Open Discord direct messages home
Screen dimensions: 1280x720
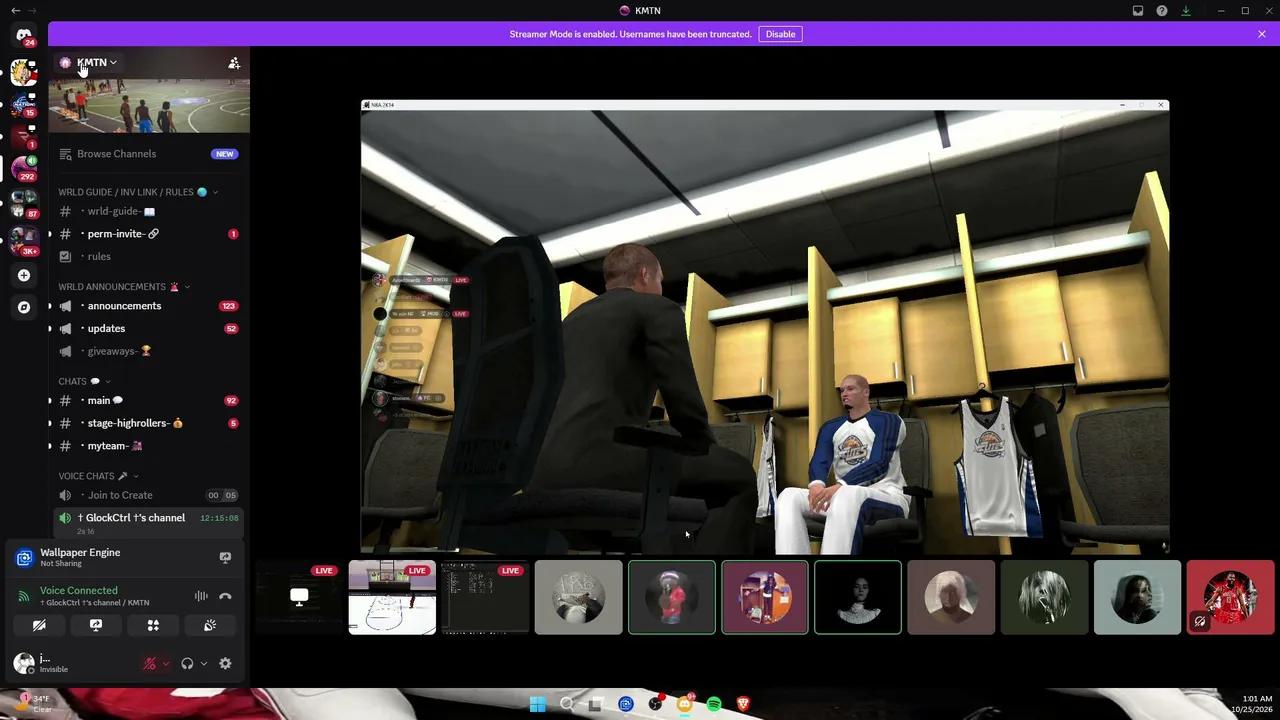coord(24,35)
